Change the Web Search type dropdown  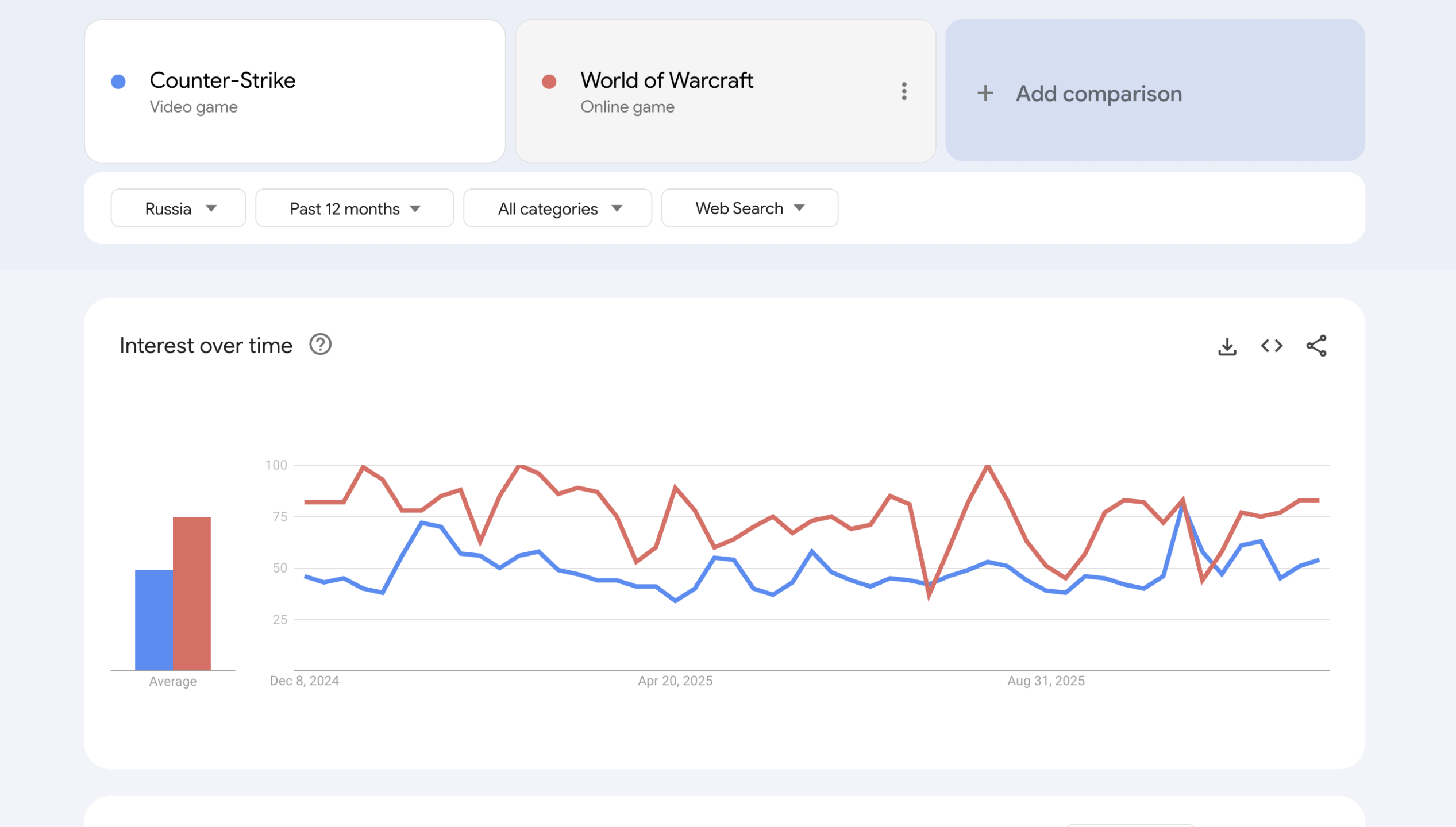[749, 208]
